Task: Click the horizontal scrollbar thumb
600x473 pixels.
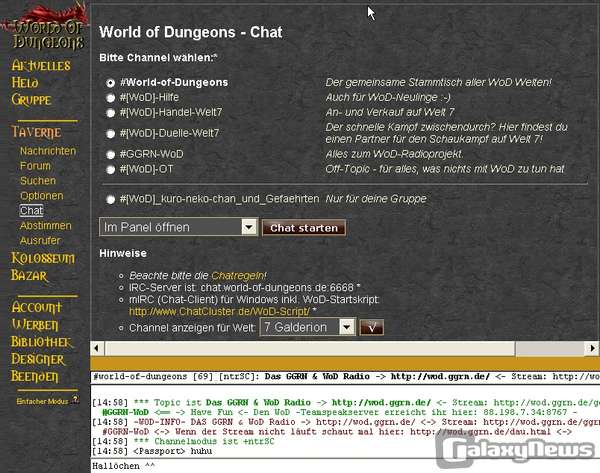Action: (310, 348)
